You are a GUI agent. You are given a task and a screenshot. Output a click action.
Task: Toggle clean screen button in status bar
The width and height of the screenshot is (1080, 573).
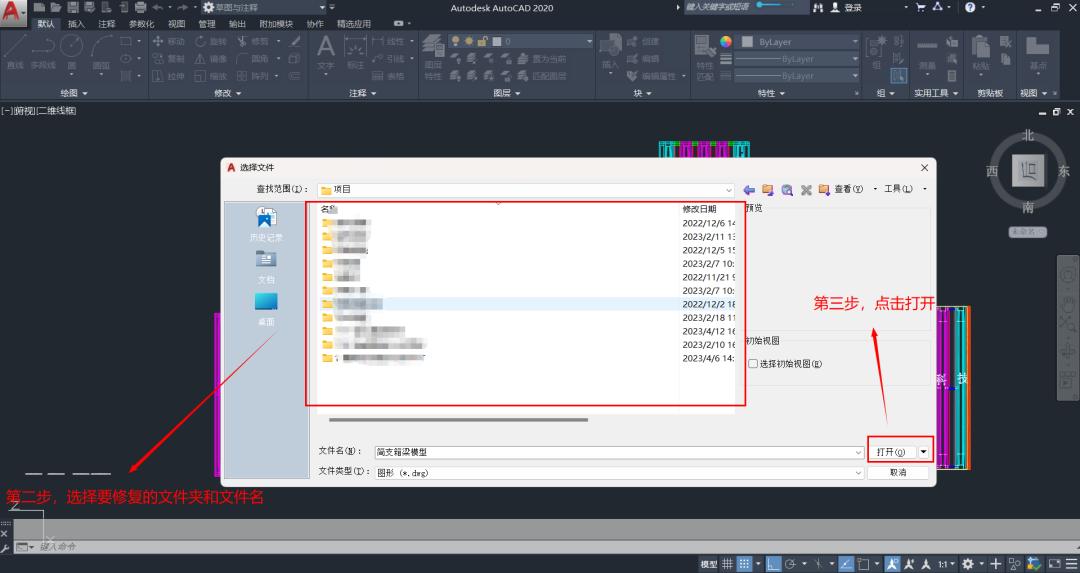tap(1055, 564)
